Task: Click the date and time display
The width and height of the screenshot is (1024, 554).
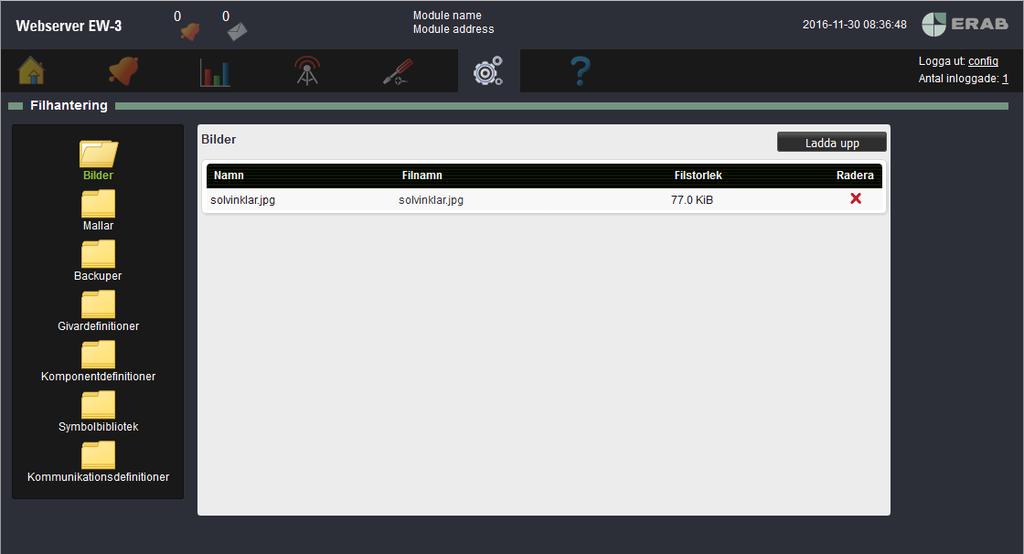Action: click(854, 25)
